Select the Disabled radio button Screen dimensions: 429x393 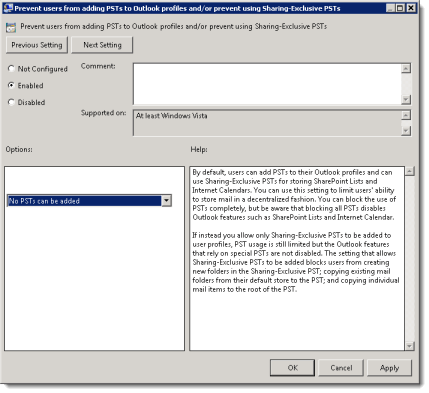click(11, 102)
